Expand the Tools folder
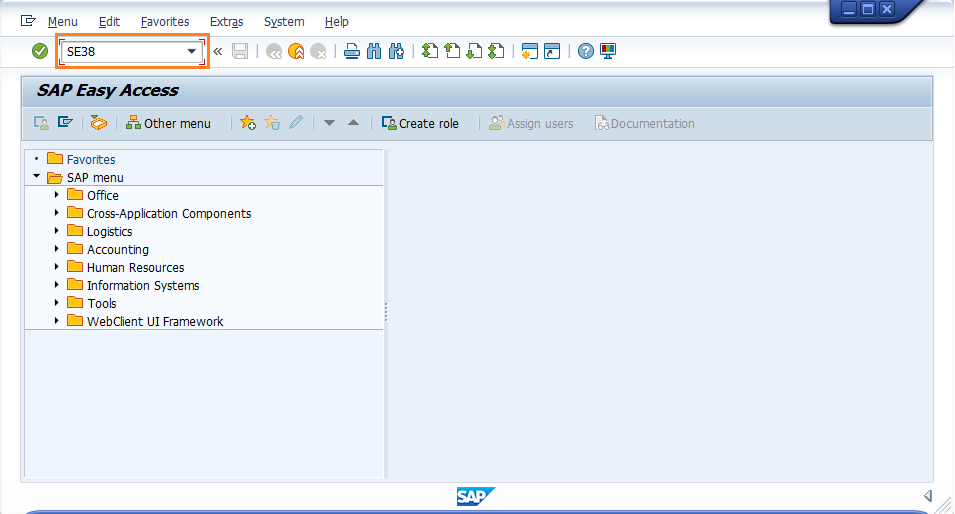 click(57, 303)
